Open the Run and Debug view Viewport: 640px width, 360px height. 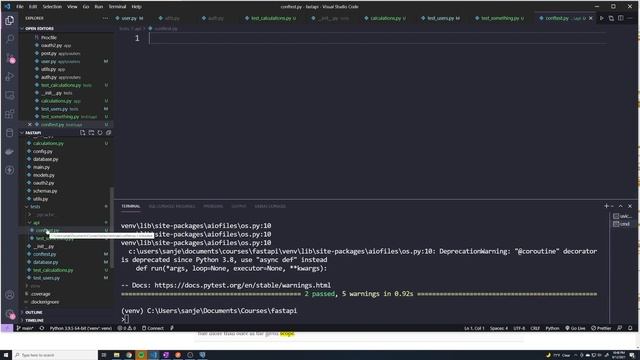[9, 76]
